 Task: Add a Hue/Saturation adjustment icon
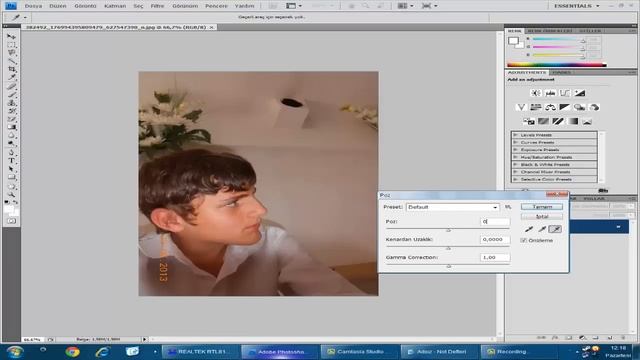(x=536, y=107)
